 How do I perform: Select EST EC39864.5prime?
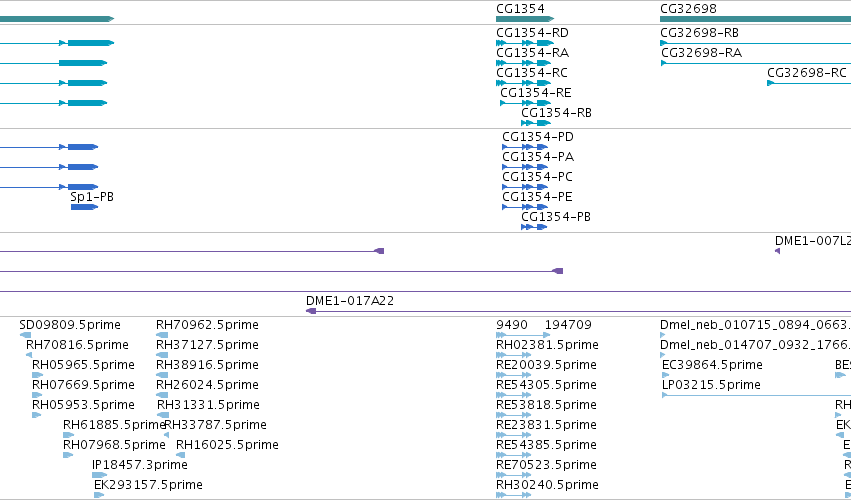point(665,375)
